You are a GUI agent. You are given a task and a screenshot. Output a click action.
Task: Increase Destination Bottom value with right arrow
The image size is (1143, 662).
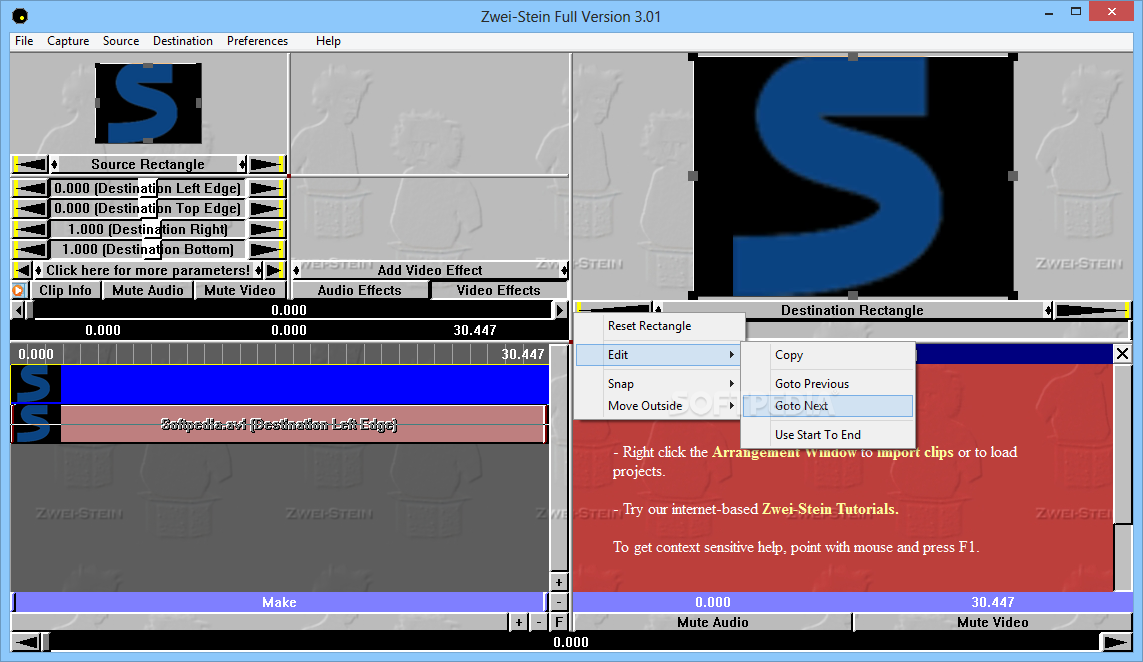[267, 249]
